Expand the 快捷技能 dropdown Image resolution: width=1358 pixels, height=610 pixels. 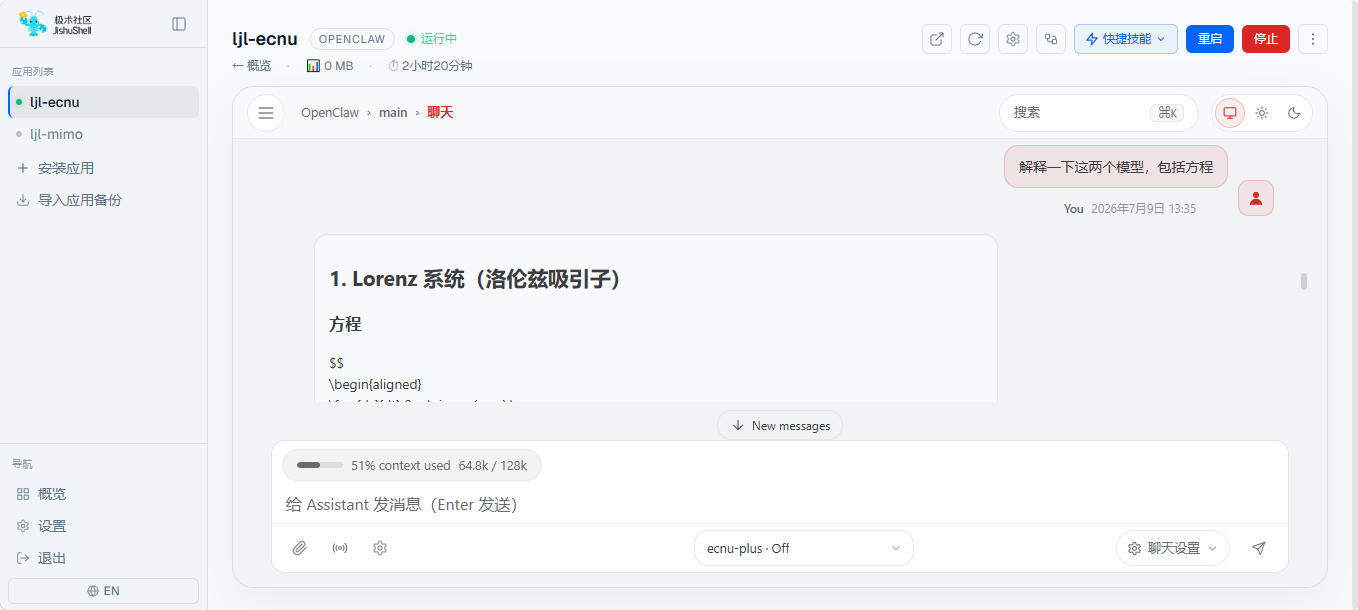(1126, 39)
